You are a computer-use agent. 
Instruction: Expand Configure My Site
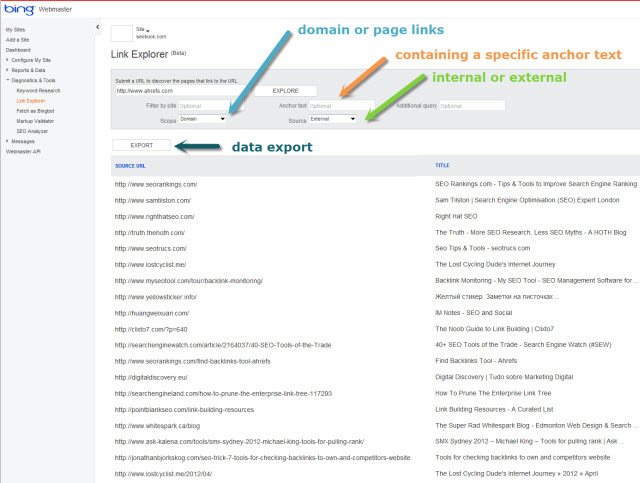tap(31, 60)
